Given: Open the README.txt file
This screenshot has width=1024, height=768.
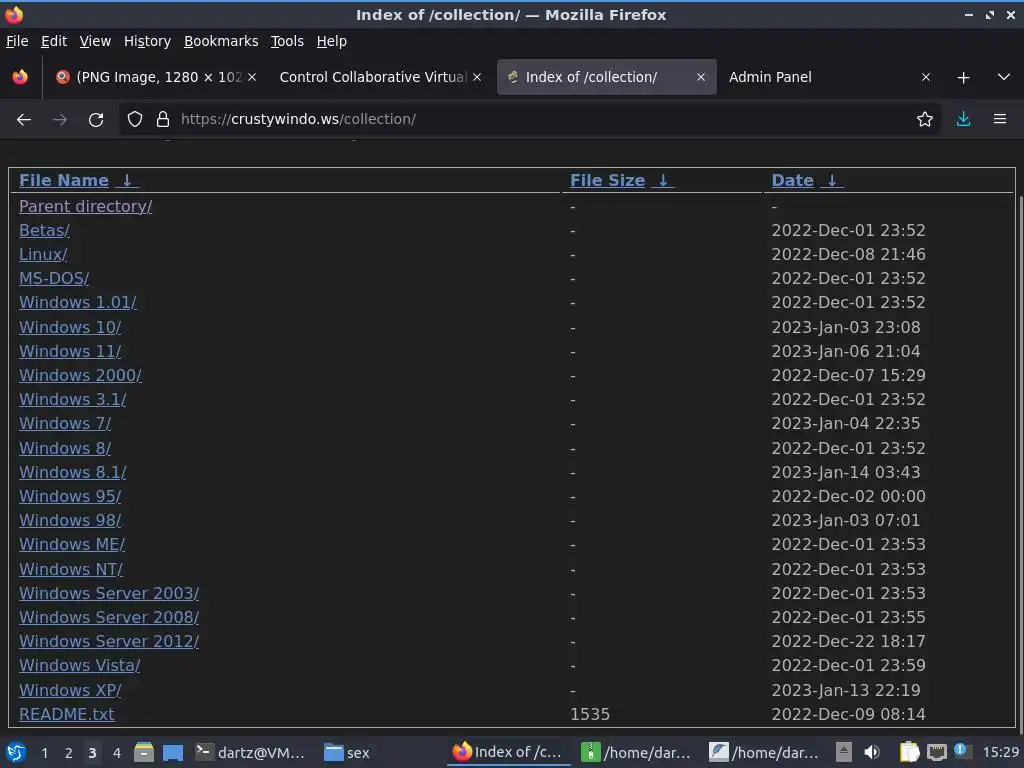Looking at the screenshot, I should point(67,714).
